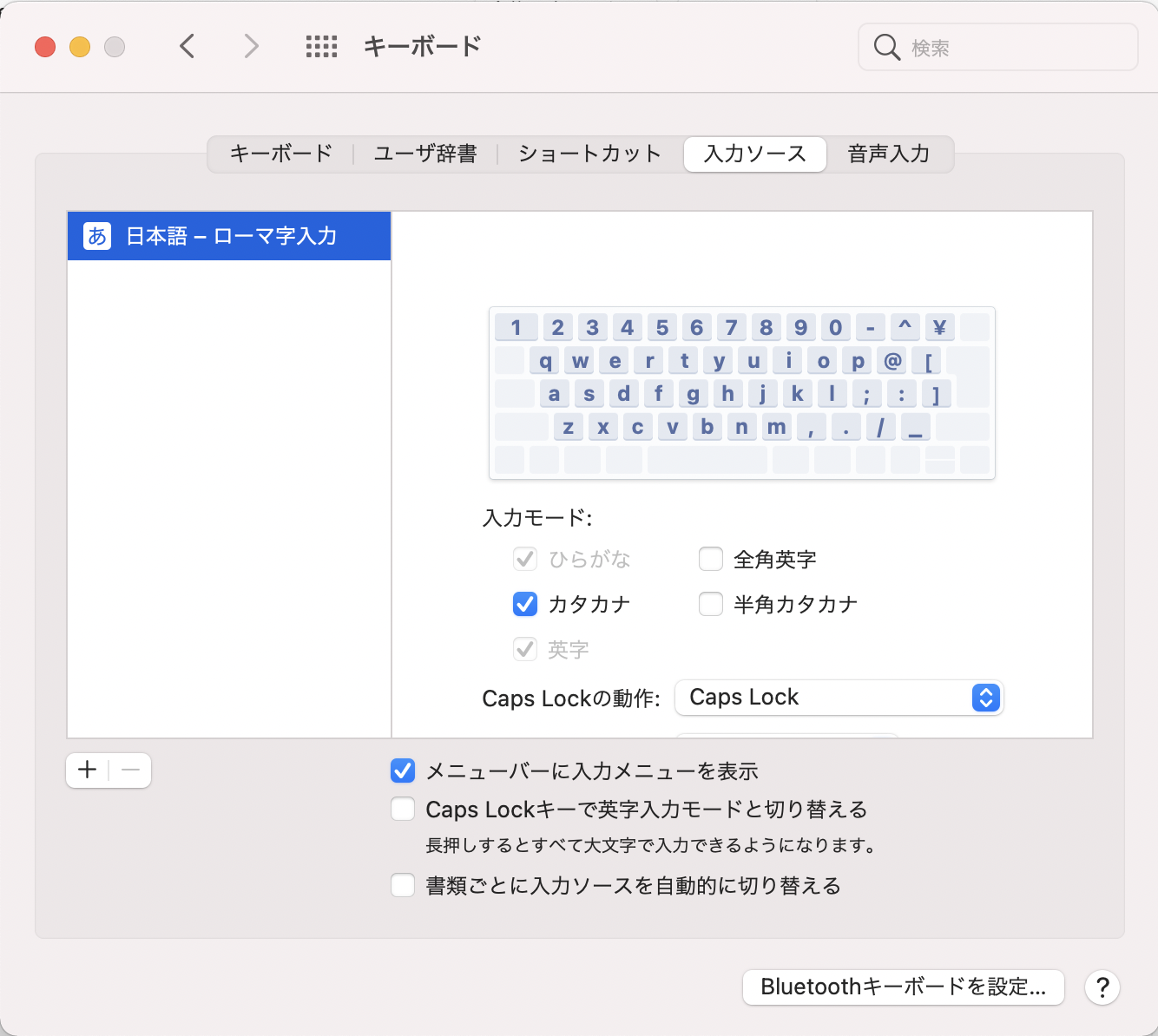The image size is (1158, 1036).
Task: Click the back navigation arrow
Action: pos(188,46)
